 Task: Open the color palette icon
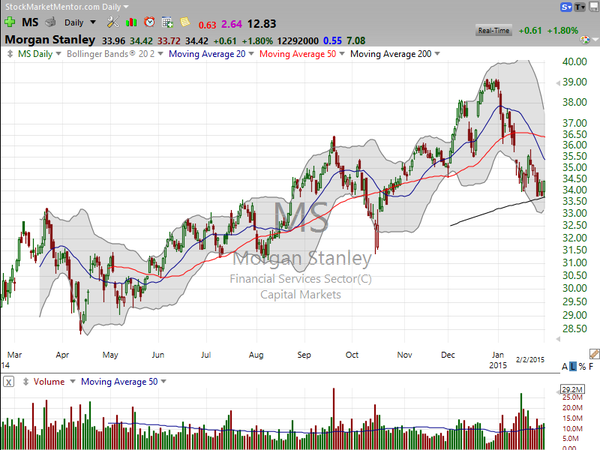pos(585,39)
